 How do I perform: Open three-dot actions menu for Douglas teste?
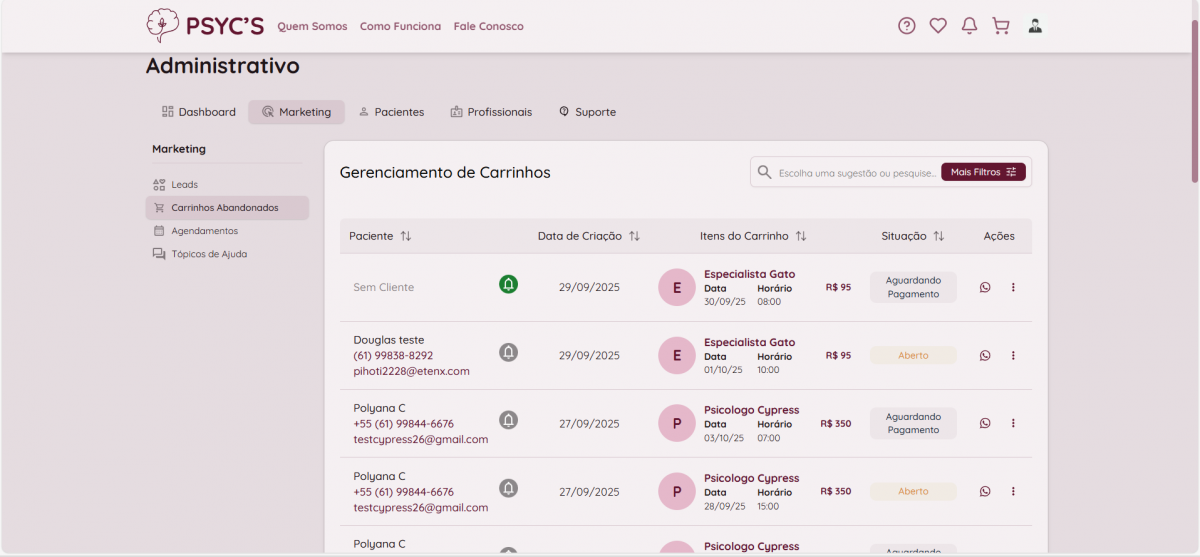(1013, 355)
